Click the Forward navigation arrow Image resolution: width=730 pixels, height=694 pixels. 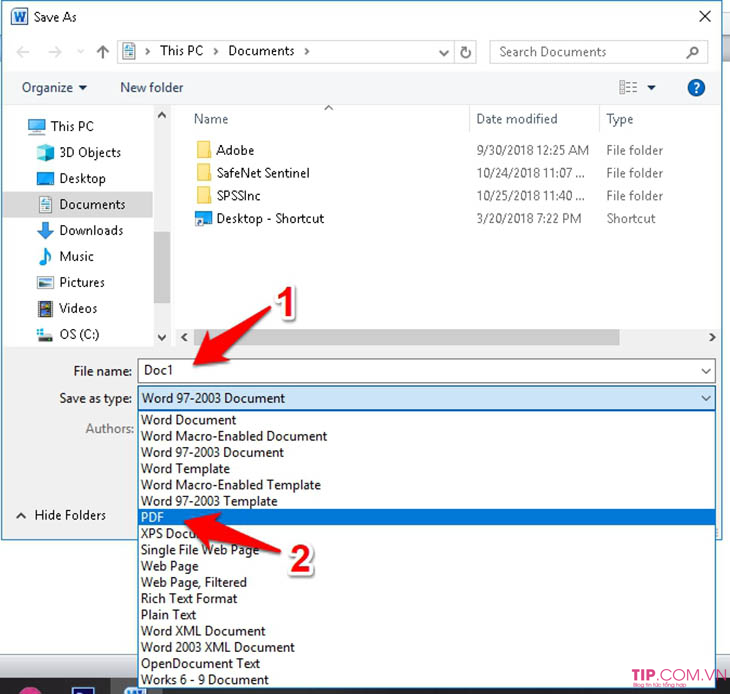pos(55,52)
